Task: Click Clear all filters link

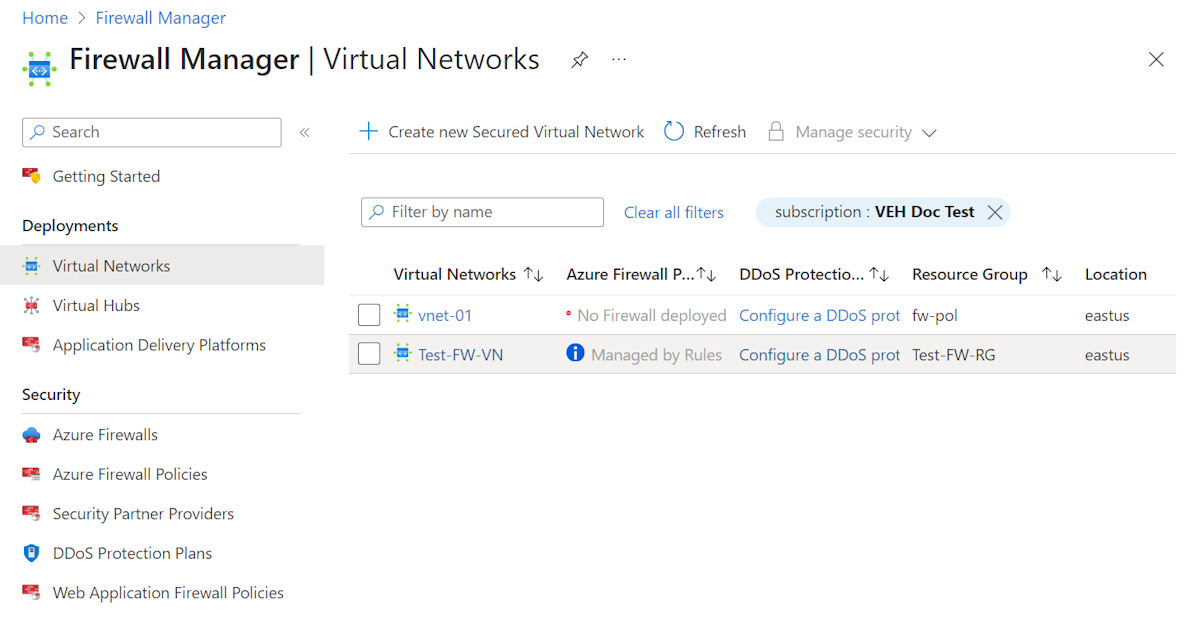Action: [x=674, y=212]
